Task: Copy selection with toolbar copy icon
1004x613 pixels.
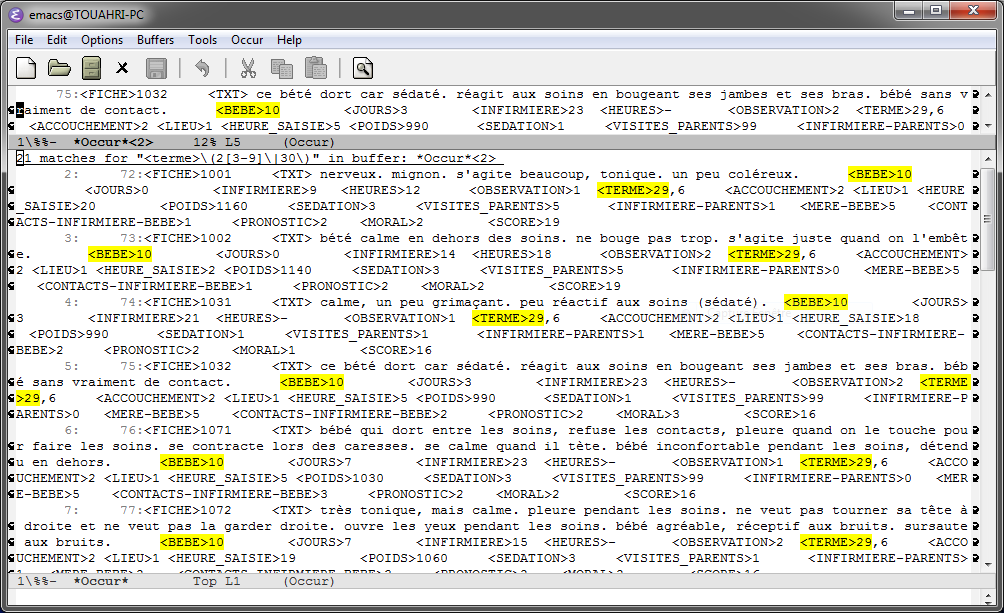Action: [x=282, y=68]
